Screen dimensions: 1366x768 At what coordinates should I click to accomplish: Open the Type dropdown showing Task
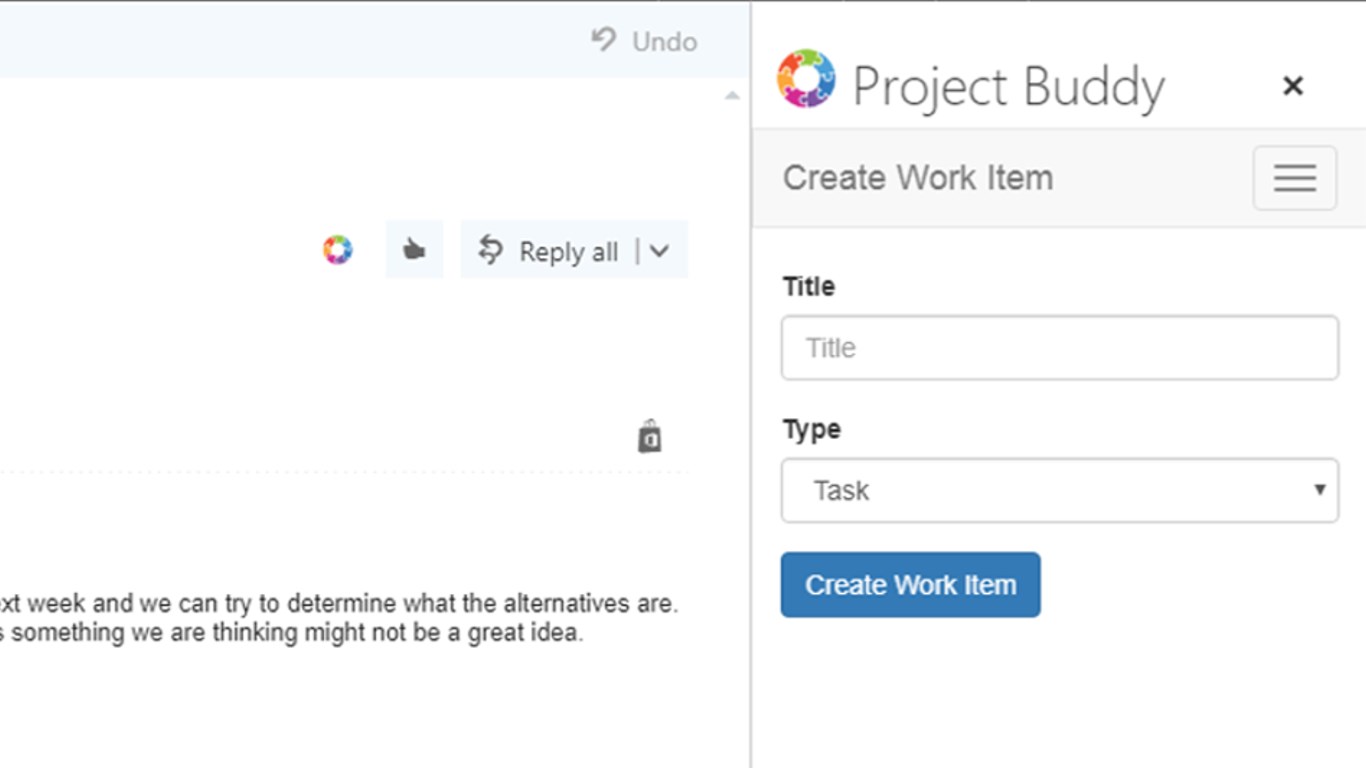pos(1059,490)
